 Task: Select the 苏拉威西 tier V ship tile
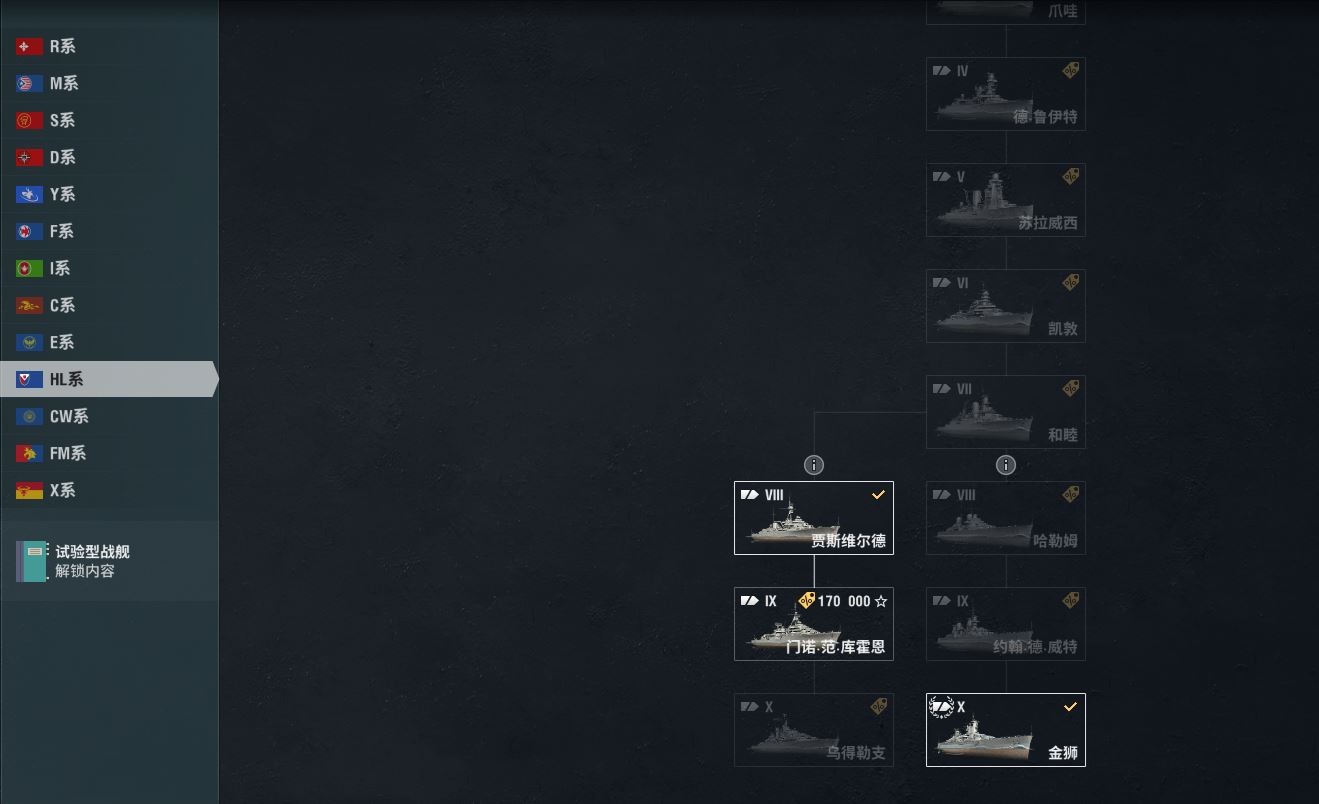[x=1006, y=200]
